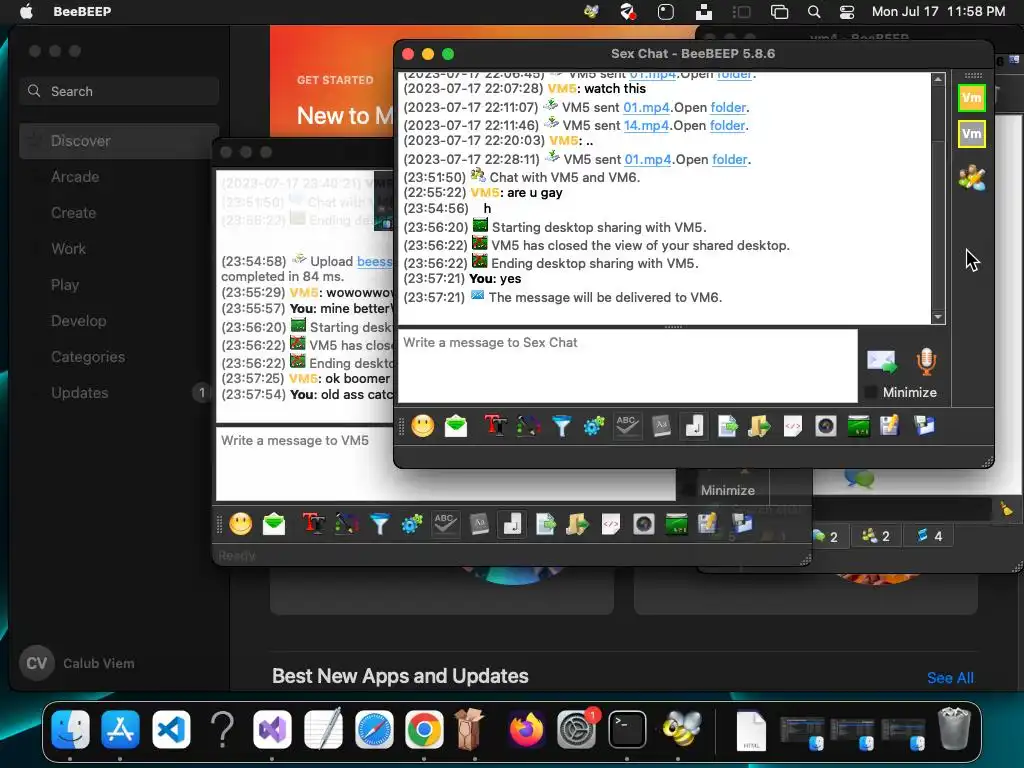Image resolution: width=1024 pixels, height=768 pixels.
Task: Open settings gears in VM5 chat toolbar
Action: [x=412, y=524]
